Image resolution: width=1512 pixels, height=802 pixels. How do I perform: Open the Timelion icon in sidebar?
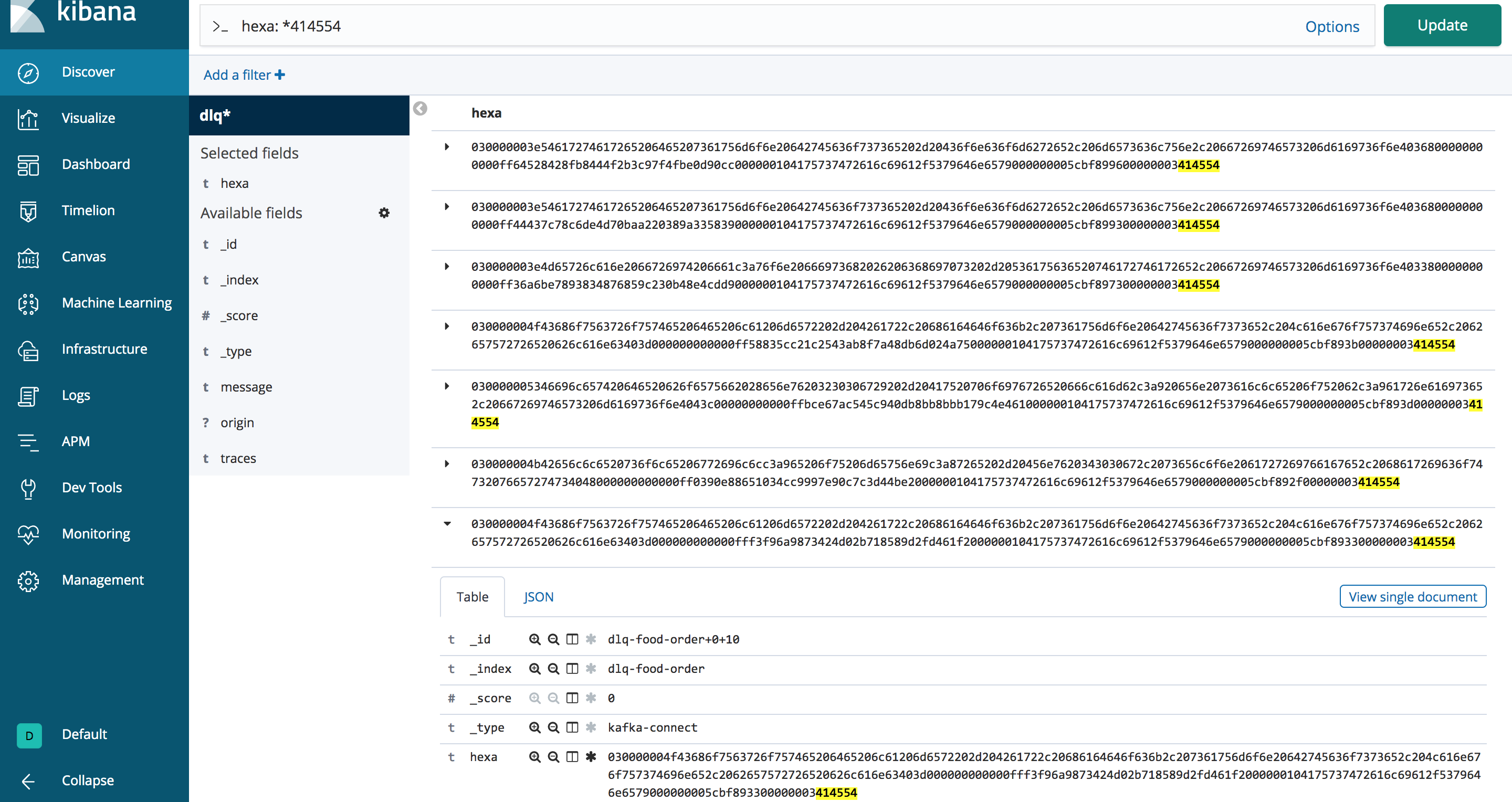28,210
